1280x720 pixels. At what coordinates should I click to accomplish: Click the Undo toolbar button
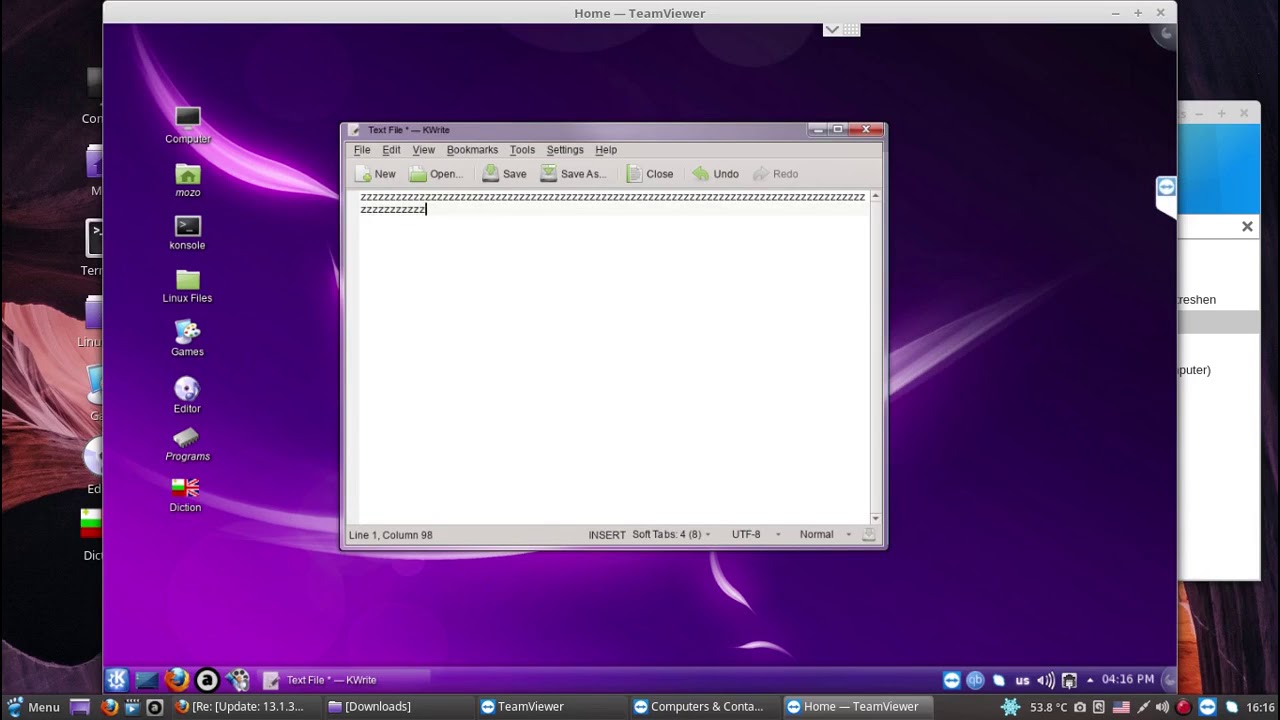point(715,174)
